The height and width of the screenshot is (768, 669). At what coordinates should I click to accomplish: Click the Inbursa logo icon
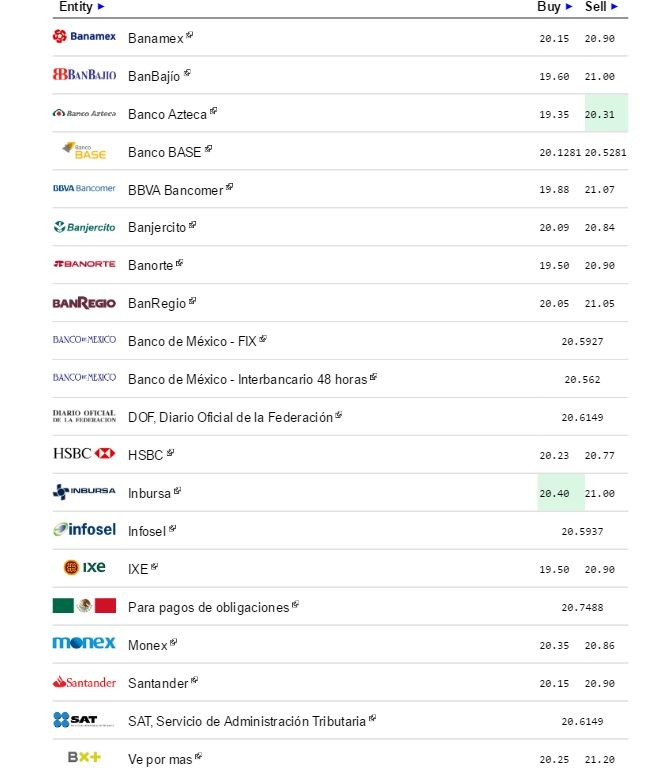point(84,492)
